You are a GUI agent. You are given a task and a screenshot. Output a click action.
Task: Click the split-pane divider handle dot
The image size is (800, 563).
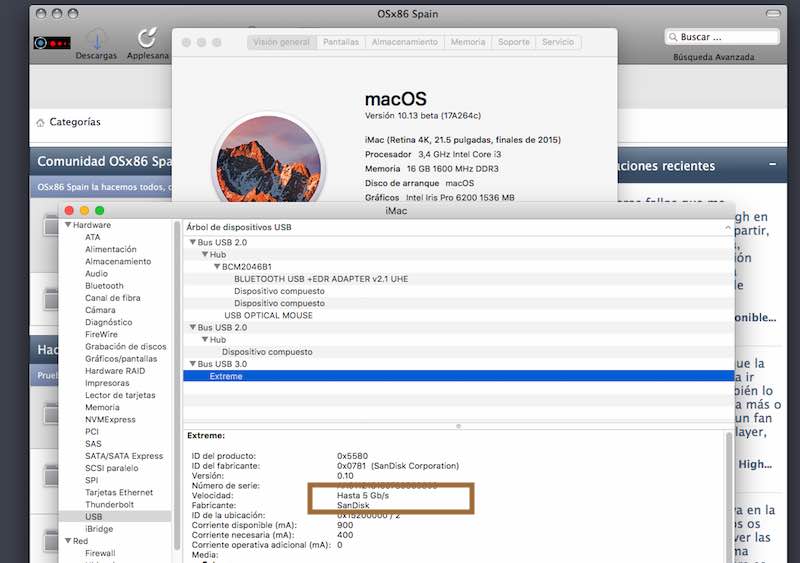coord(458,426)
